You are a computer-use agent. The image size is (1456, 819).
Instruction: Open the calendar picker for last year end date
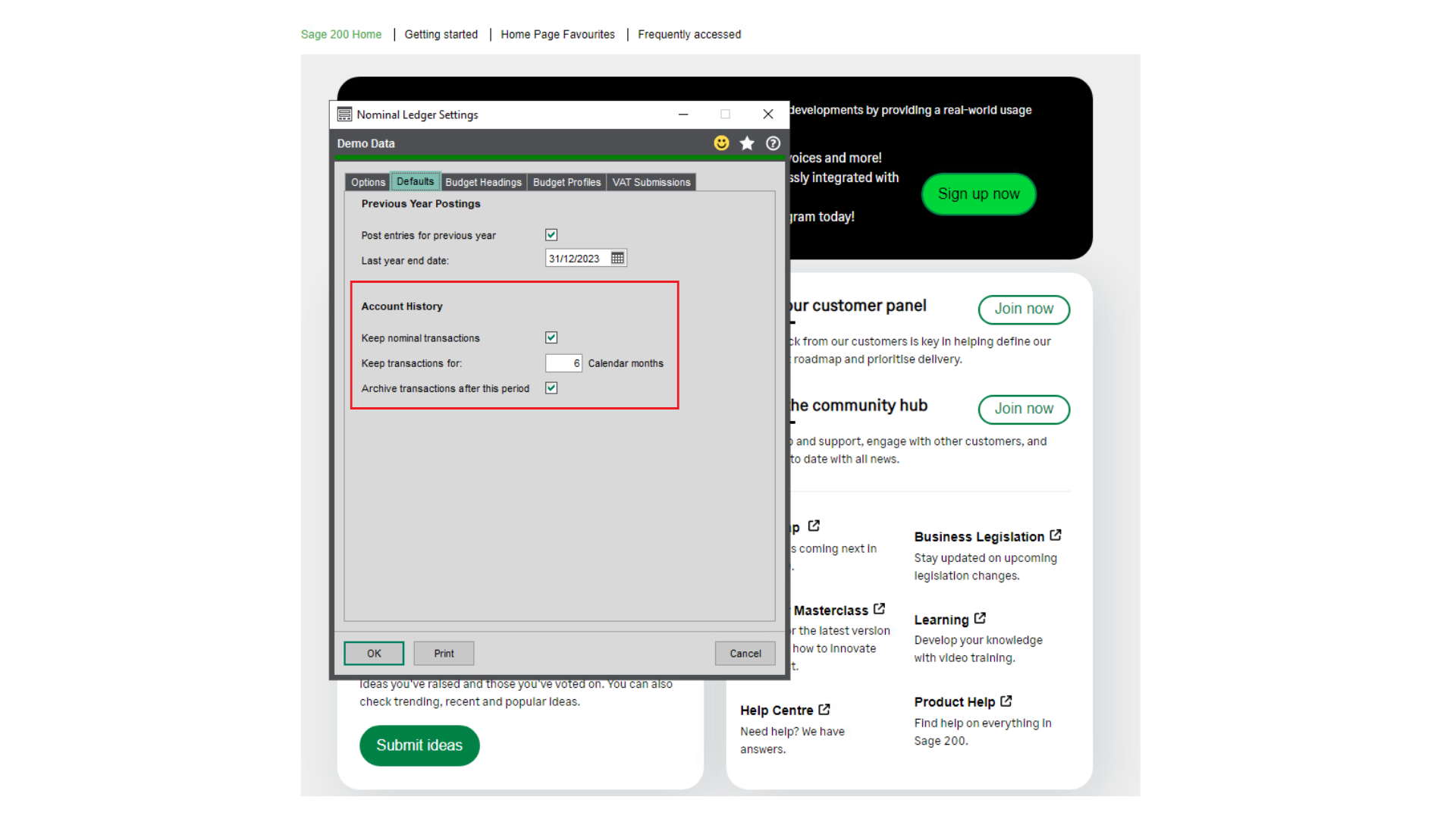coord(618,258)
